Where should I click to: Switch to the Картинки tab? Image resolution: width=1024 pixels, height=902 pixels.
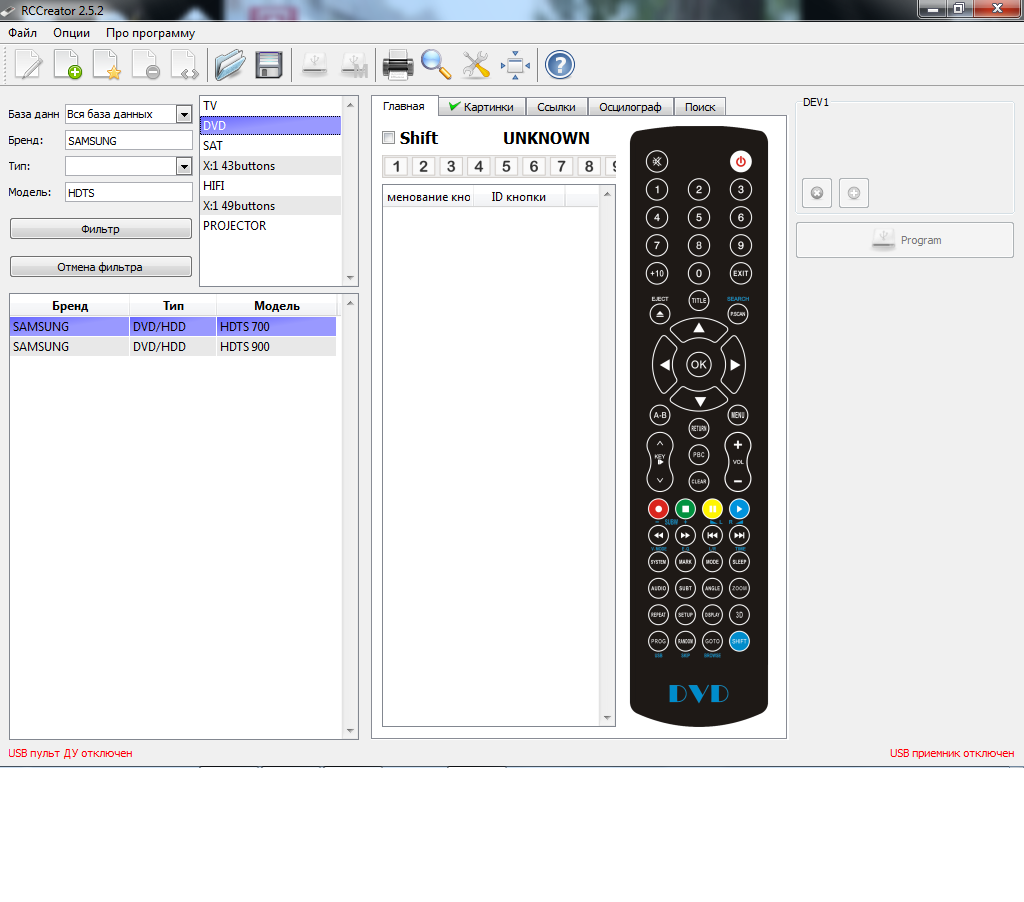coord(481,107)
